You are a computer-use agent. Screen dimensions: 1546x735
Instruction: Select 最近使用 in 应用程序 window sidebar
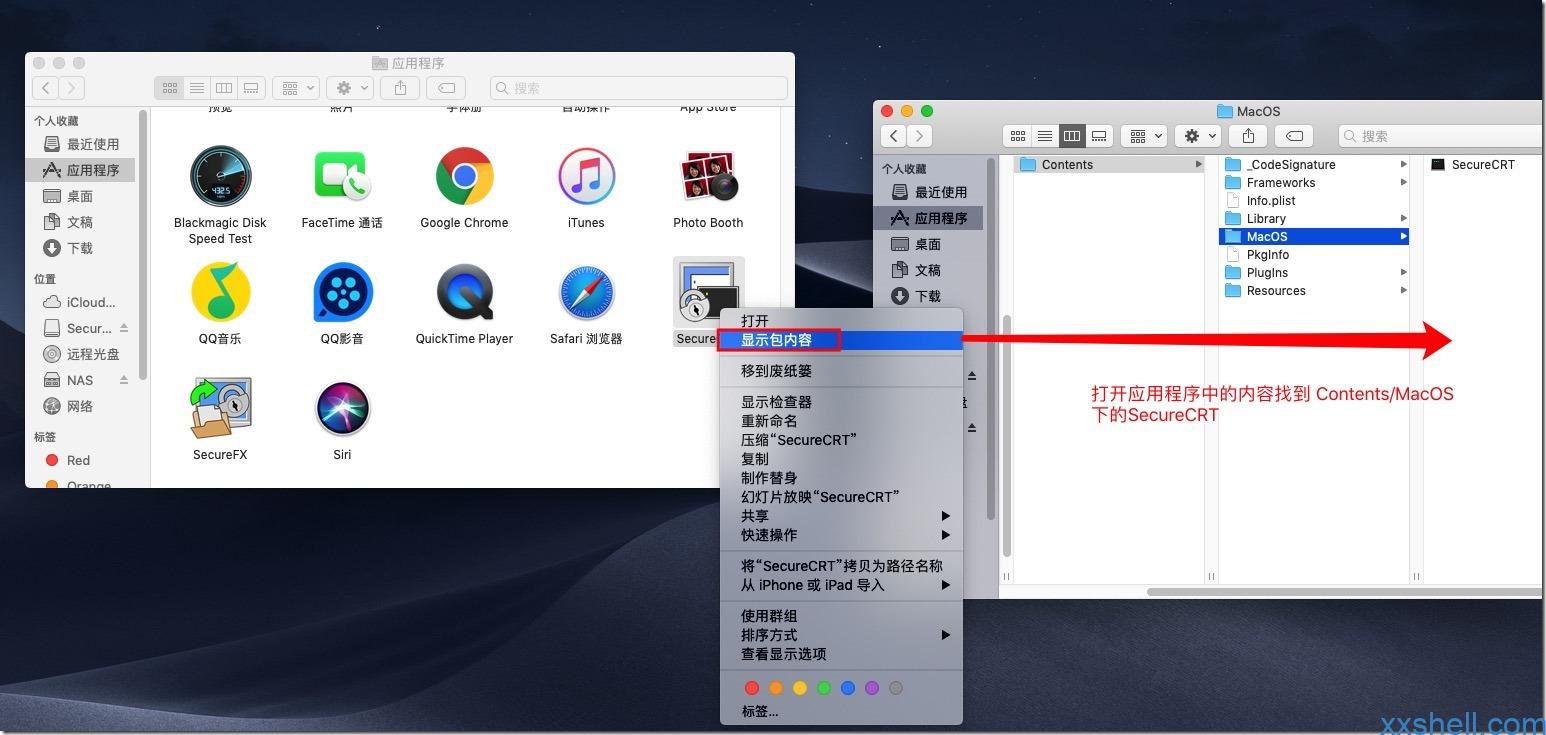[82, 144]
